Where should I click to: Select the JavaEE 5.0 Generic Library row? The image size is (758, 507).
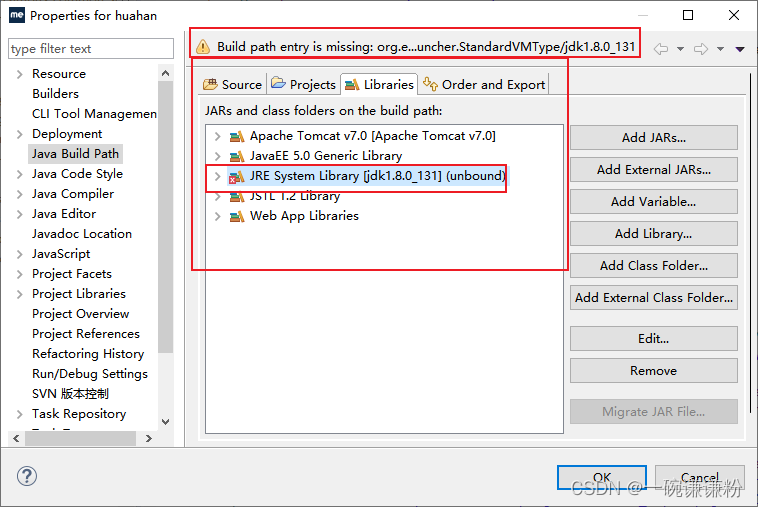[x=316, y=157]
